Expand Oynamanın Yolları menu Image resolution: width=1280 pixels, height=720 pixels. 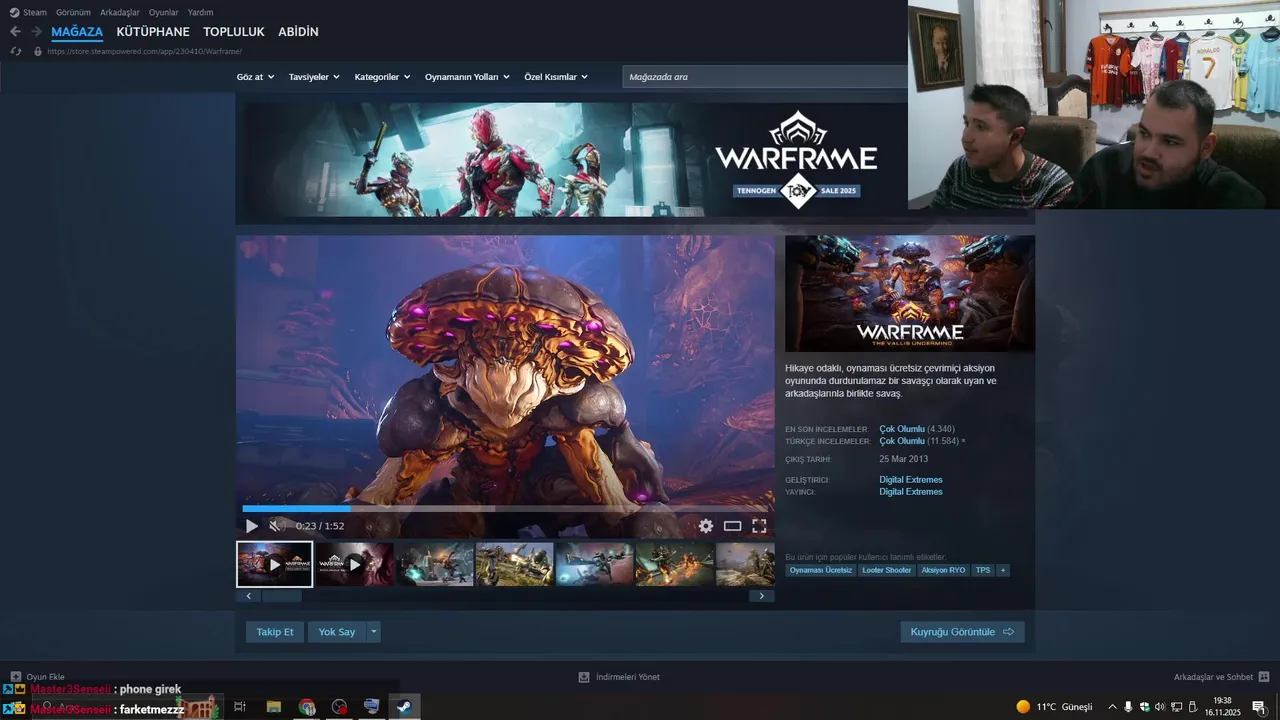[467, 77]
